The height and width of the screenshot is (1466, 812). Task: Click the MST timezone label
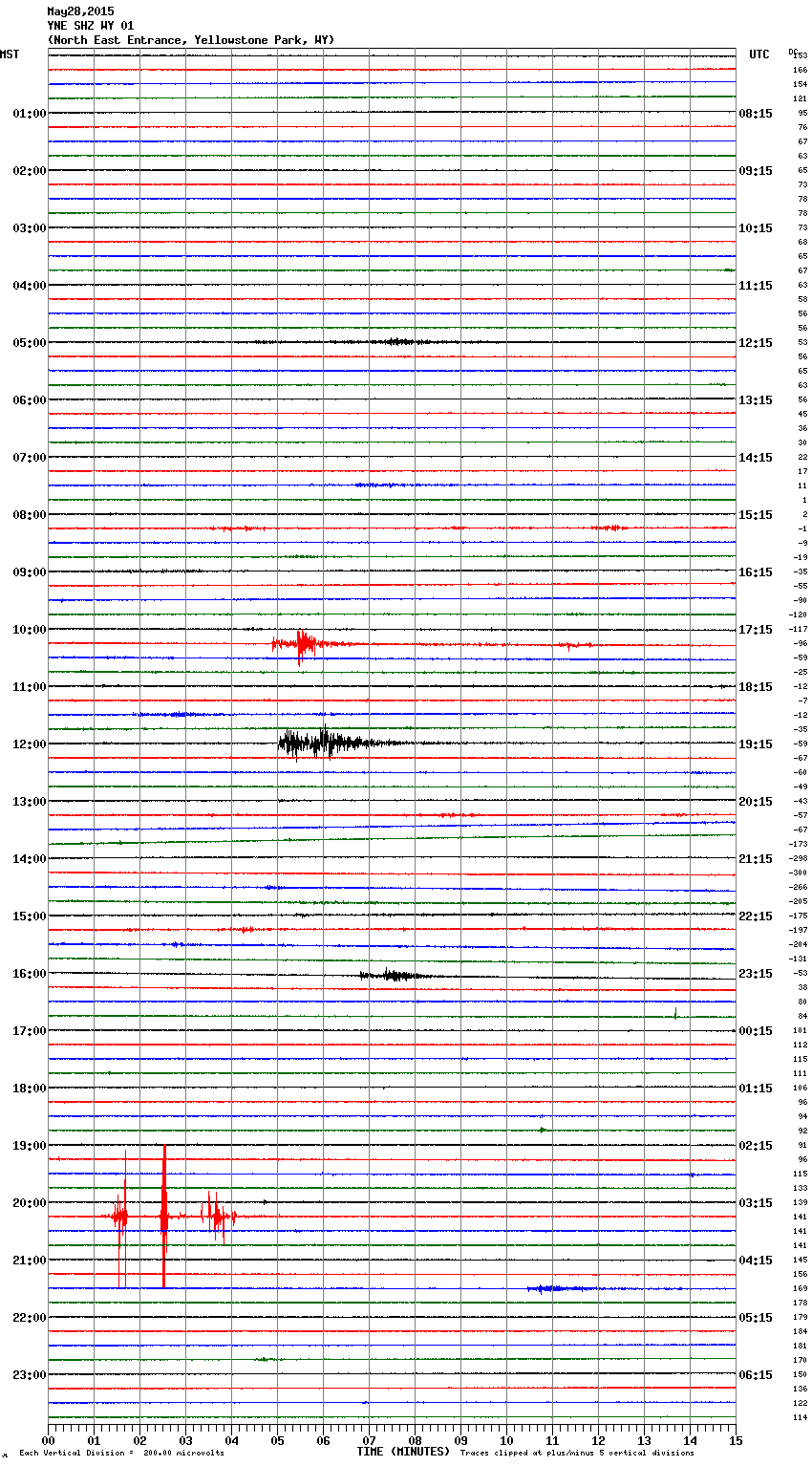[10, 54]
